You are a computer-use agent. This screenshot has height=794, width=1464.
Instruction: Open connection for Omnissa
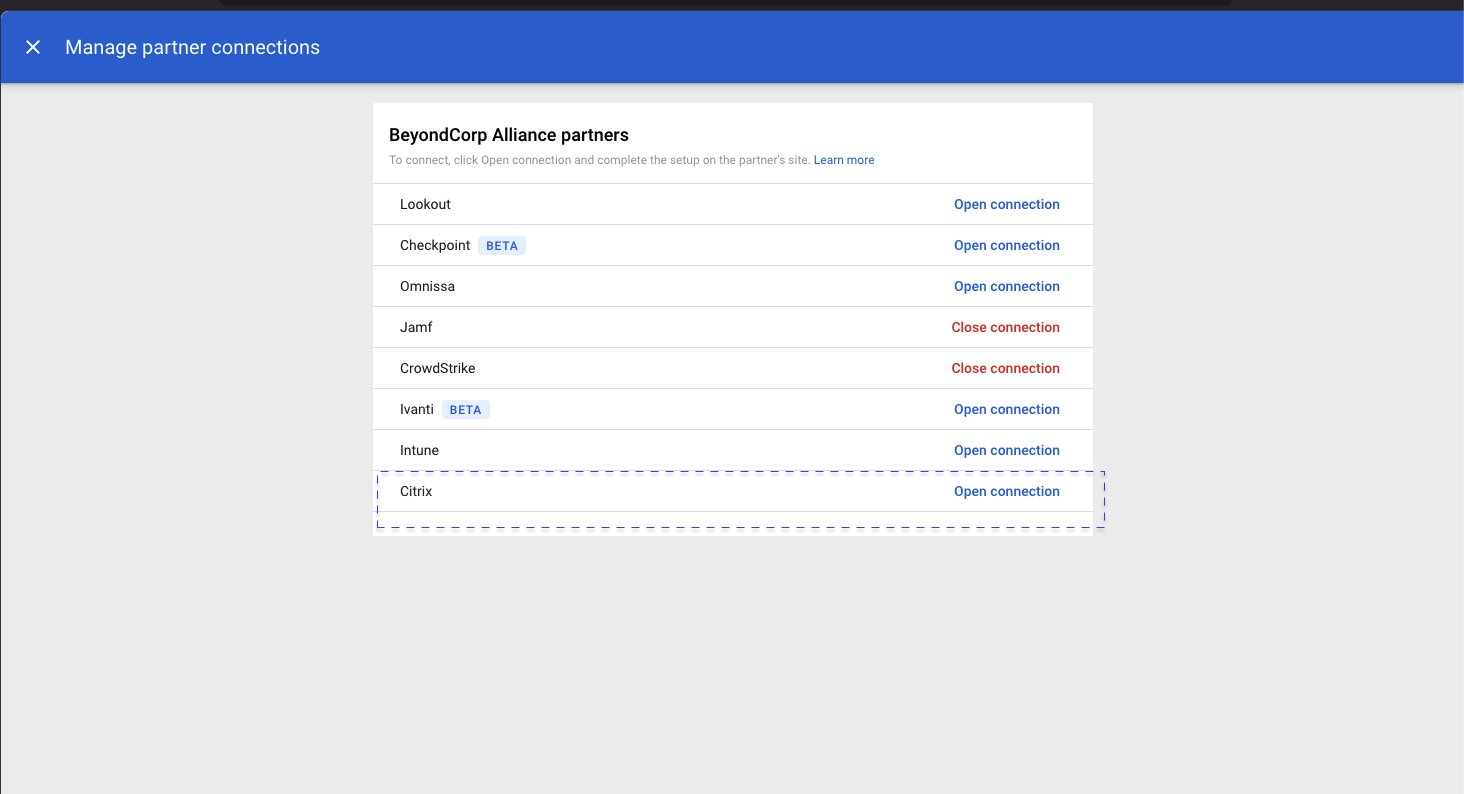point(1006,286)
